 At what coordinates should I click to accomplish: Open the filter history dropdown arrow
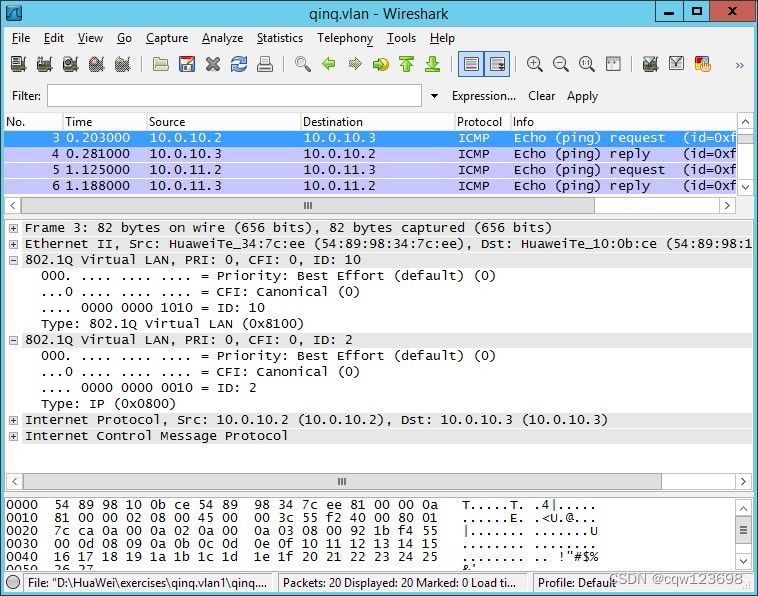tap(434, 96)
